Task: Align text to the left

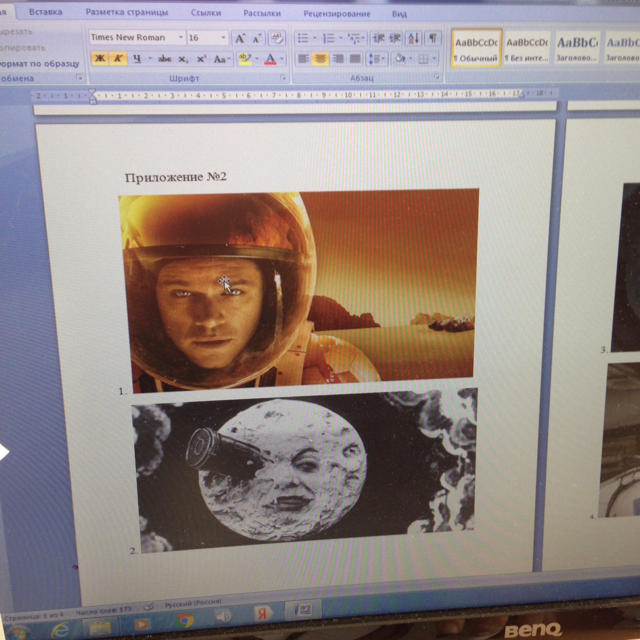Action: point(303,59)
